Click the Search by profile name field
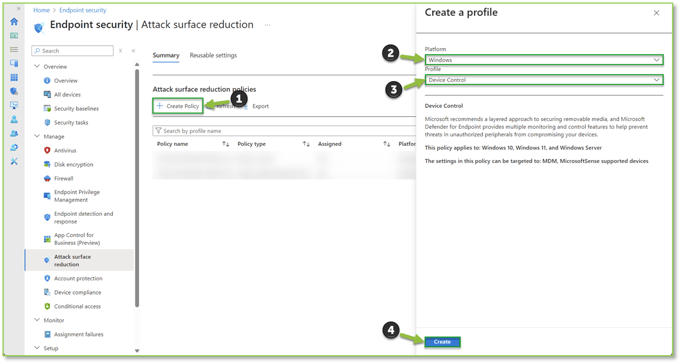 point(284,131)
